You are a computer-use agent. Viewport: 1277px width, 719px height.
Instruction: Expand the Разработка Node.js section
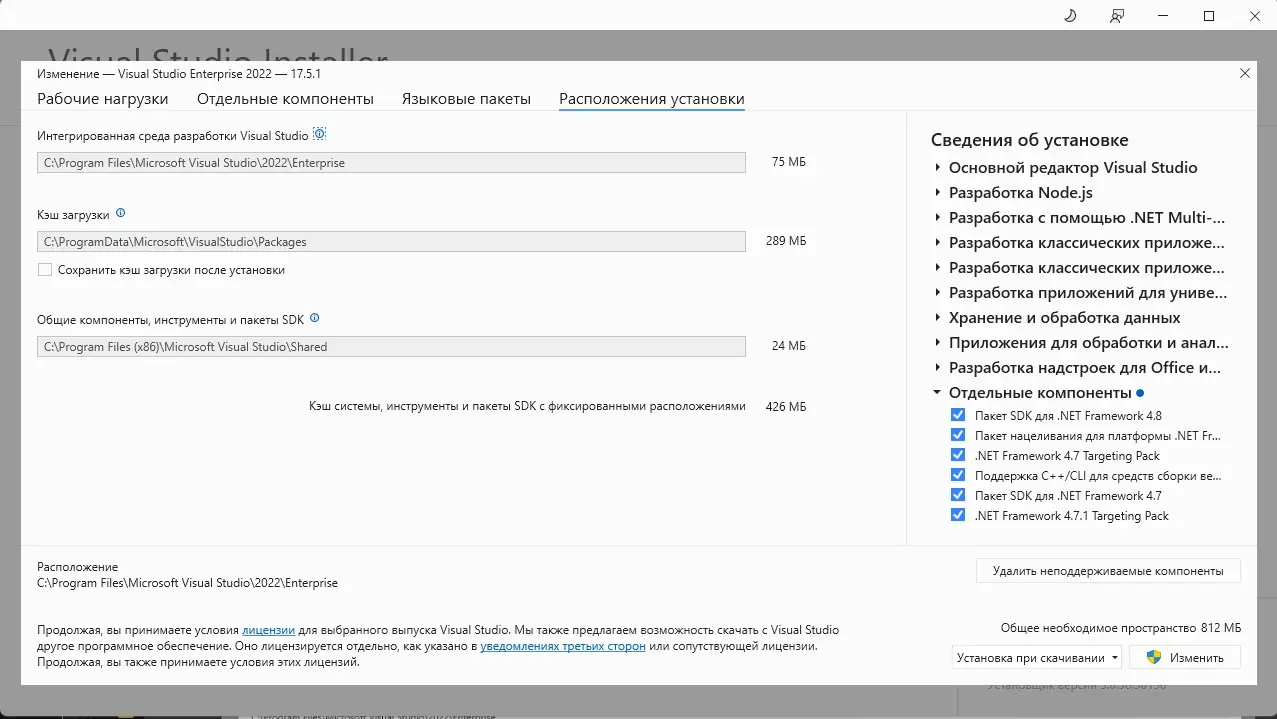936,192
